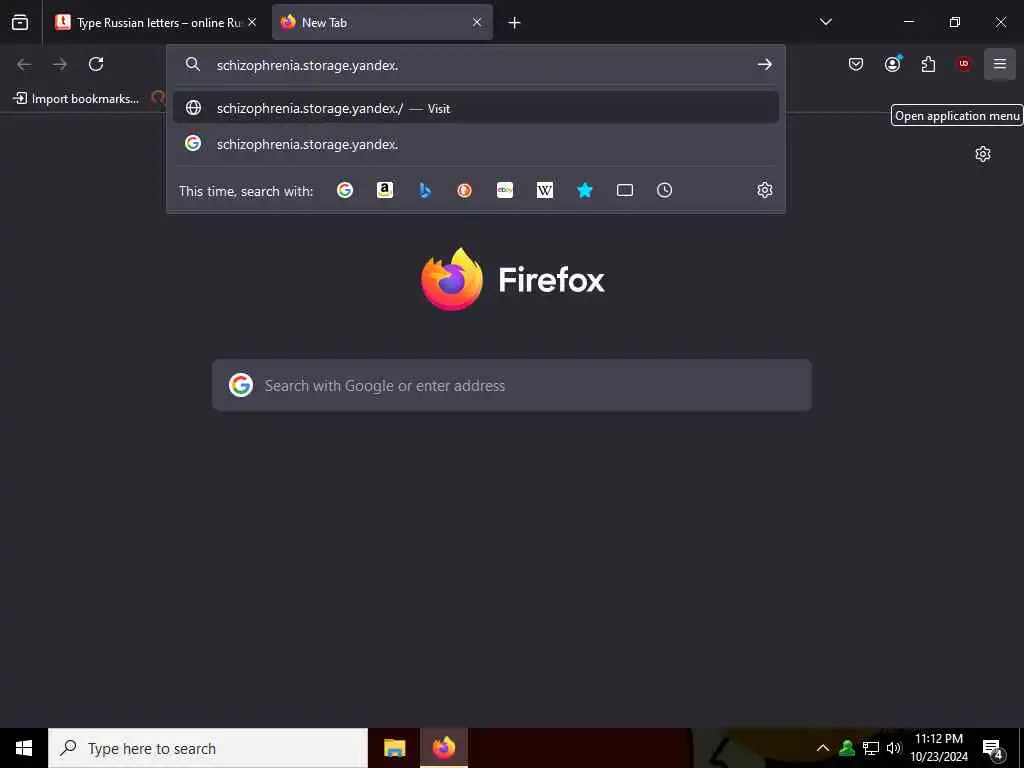Click Type here to search taskbar box
Viewport: 1024px width, 768px height.
[208, 748]
